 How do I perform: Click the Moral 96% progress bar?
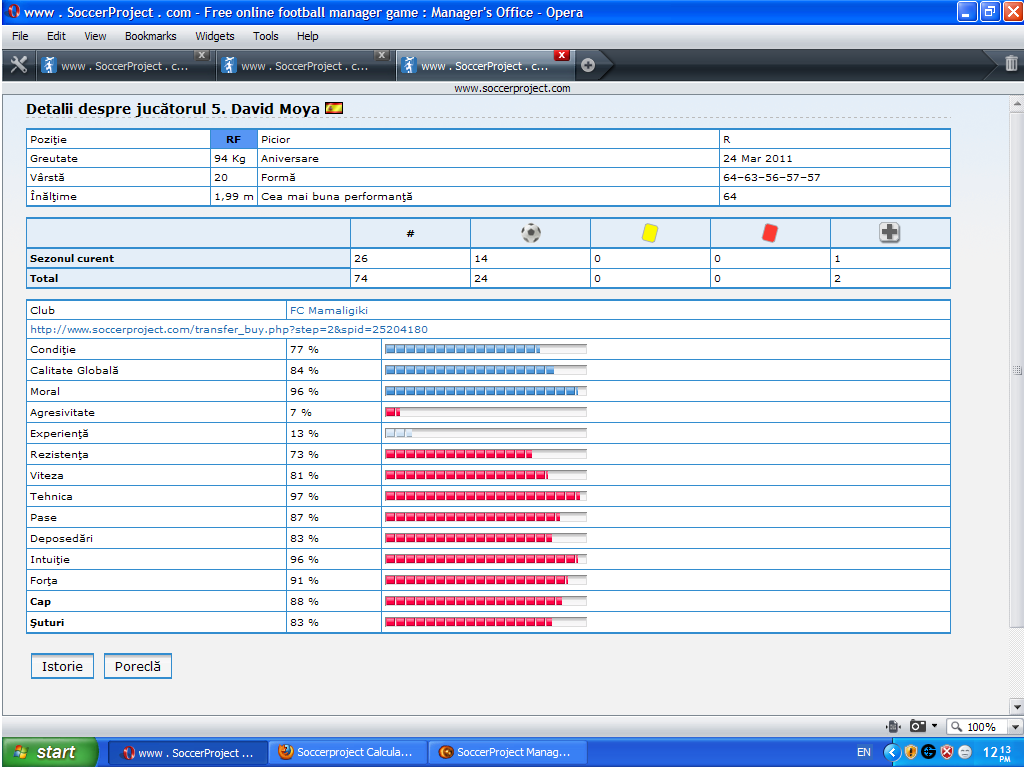point(486,391)
